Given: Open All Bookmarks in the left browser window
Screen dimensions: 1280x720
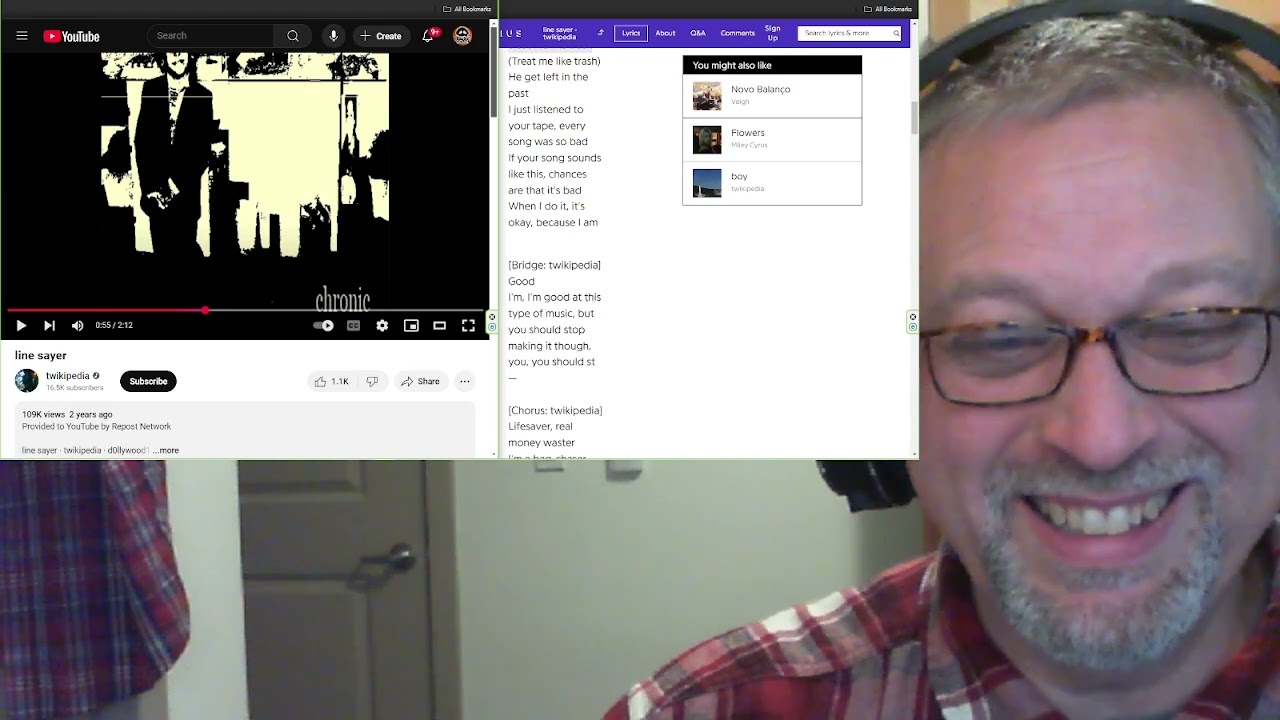Looking at the screenshot, I should (467, 9).
